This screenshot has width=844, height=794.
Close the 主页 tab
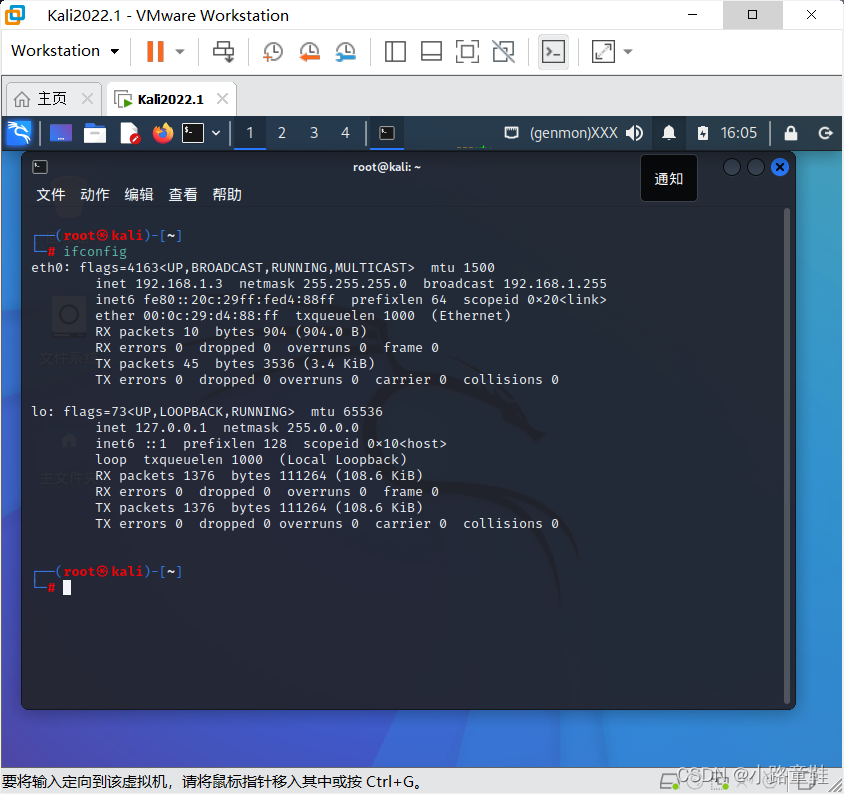coord(87,99)
